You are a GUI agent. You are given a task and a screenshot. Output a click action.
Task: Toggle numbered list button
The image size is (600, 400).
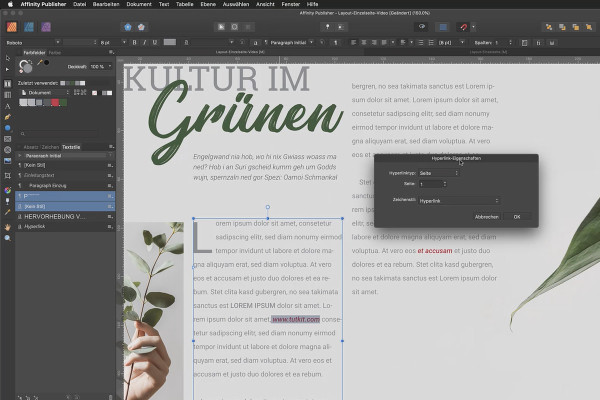click(431, 42)
